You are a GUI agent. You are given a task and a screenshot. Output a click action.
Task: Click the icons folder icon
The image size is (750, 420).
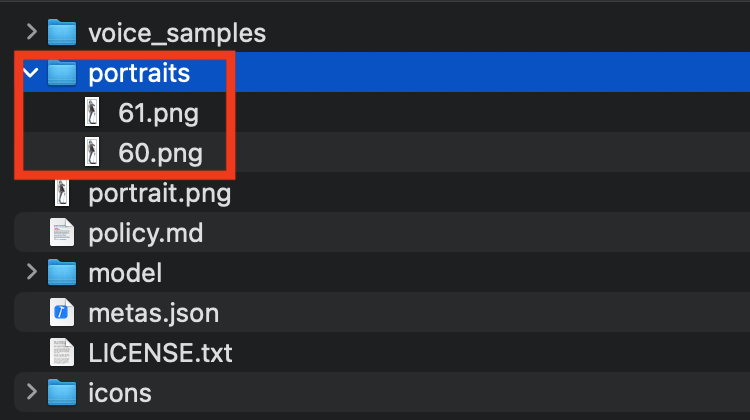point(62,392)
